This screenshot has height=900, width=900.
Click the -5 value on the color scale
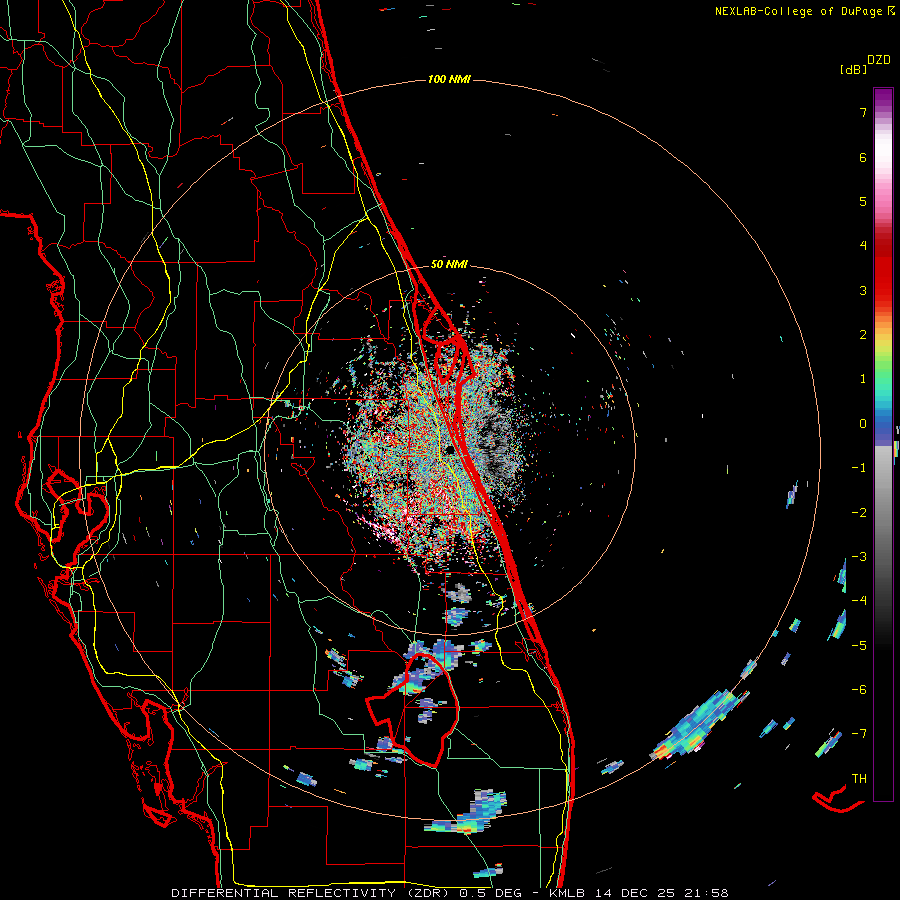859,646
